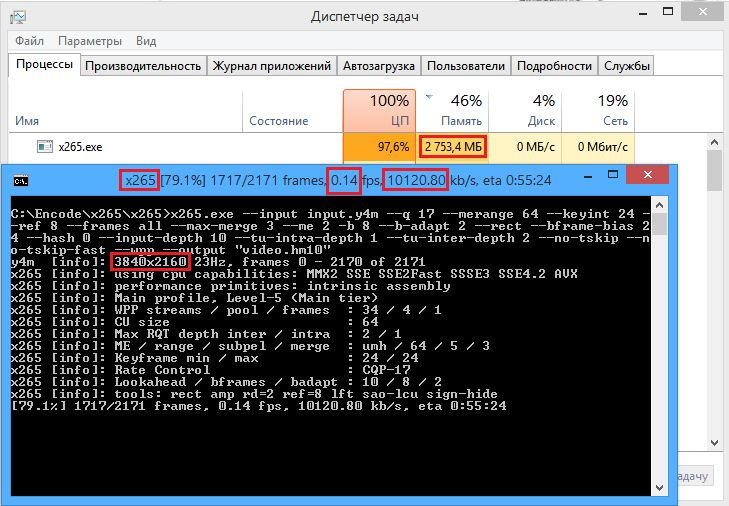This screenshot has height=506, width=729.
Task: Minimize the Диспетчер задач window
Action: (x=643, y=14)
